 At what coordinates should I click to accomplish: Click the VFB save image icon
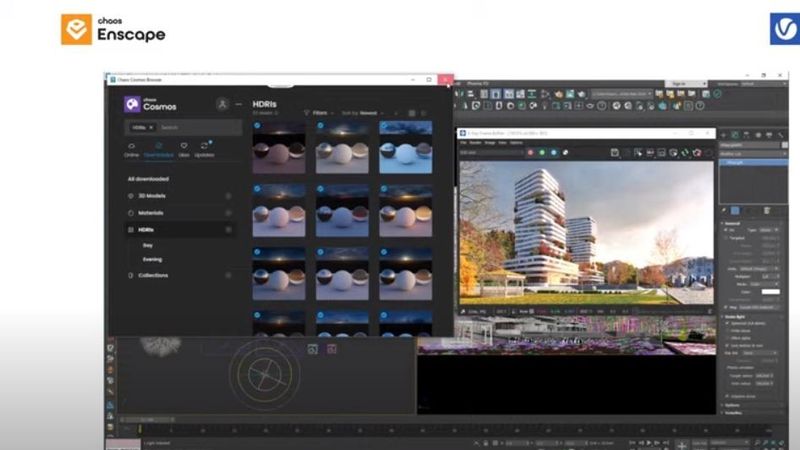[x=615, y=153]
